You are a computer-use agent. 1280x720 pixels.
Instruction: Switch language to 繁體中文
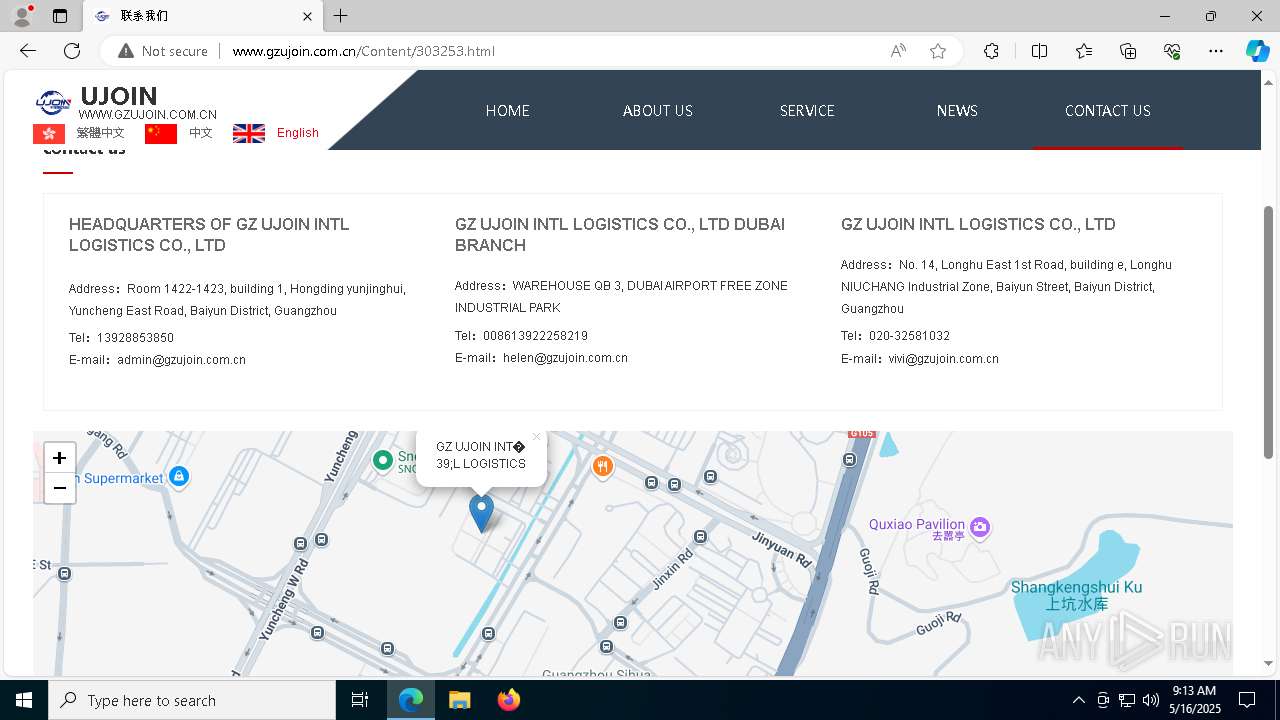pyautogui.click(x=100, y=133)
